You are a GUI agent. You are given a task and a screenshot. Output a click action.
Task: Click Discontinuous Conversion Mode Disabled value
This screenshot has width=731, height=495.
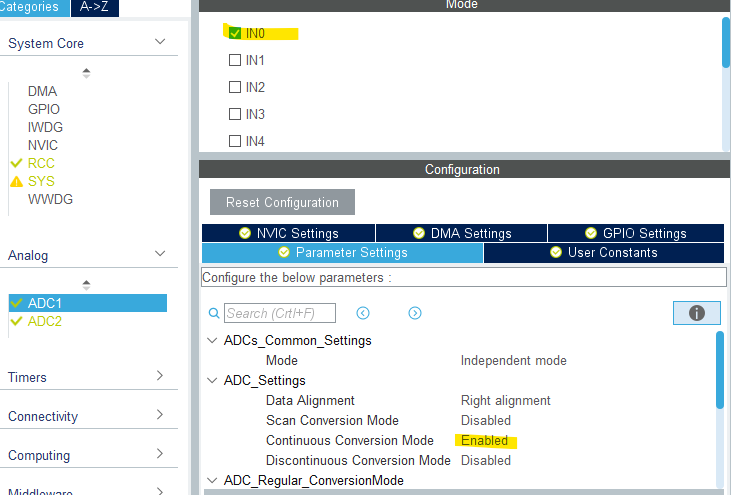click(x=486, y=461)
